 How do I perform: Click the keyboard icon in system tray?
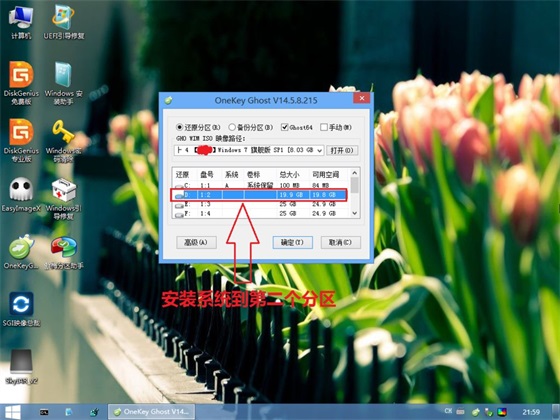point(460,411)
